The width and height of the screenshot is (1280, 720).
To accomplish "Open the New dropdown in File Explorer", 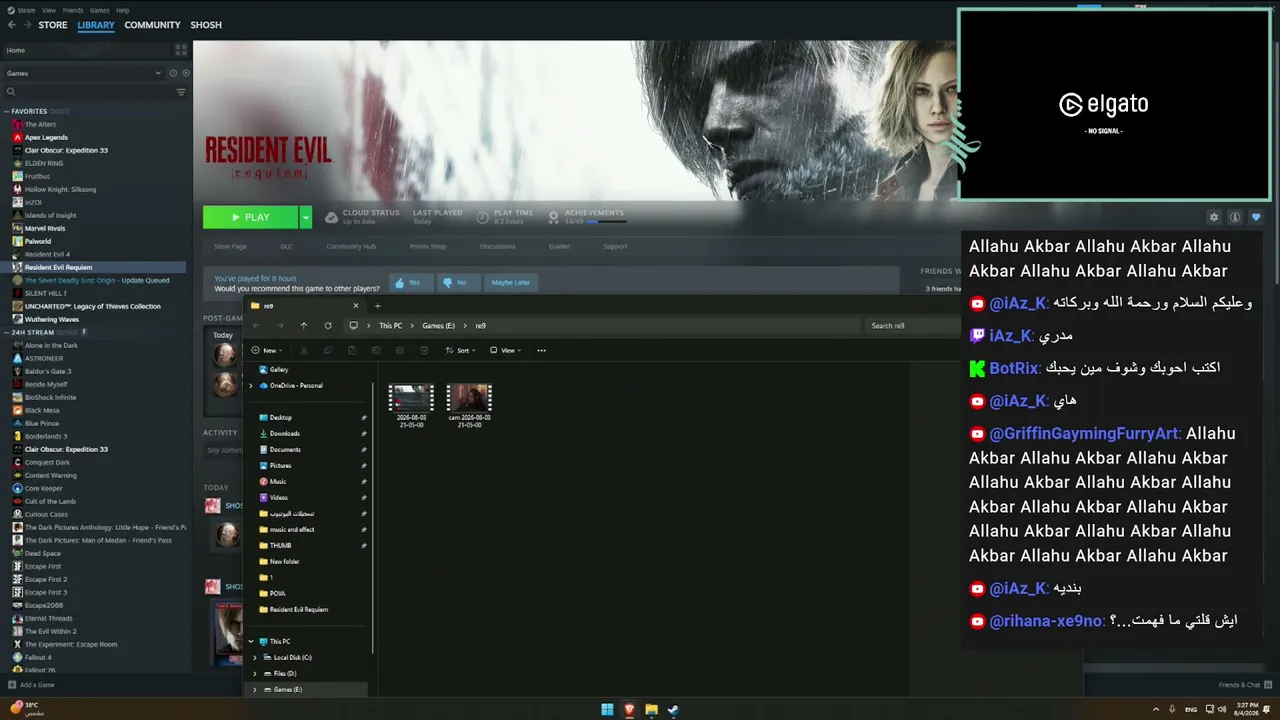I will (x=269, y=351).
